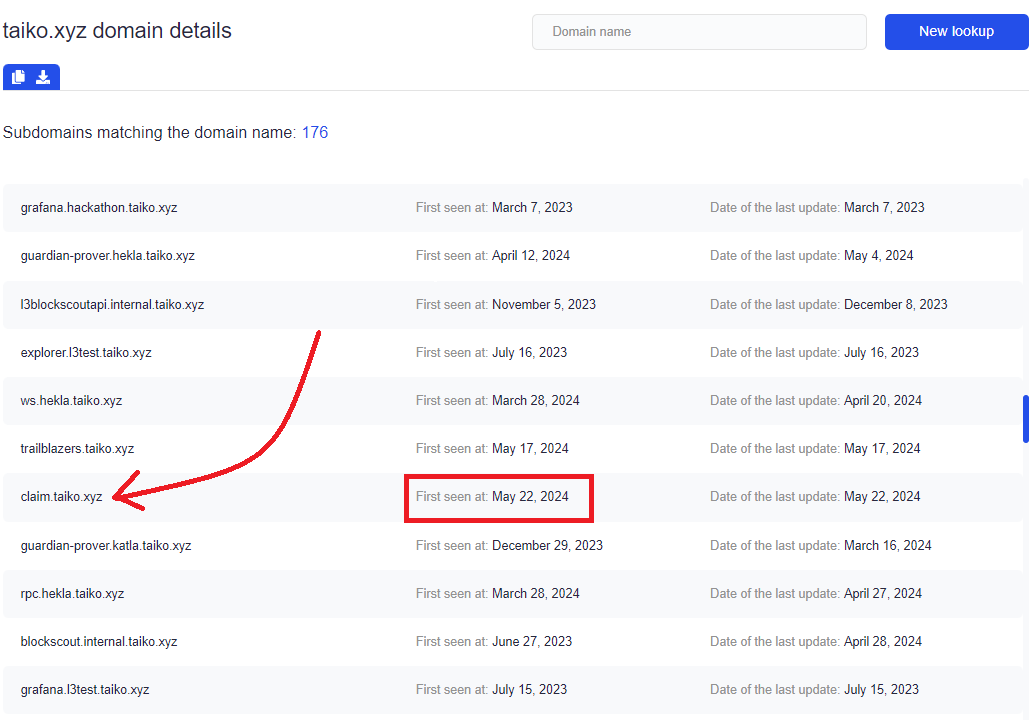Click last update date April 20, 2024
Screen dimensions: 1029x720
coord(883,400)
